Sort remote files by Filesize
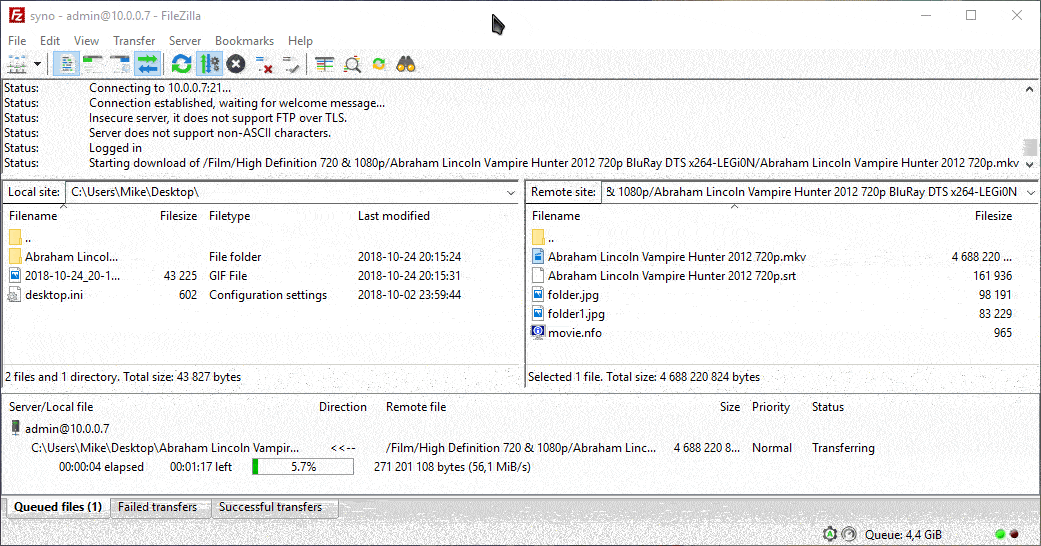 pos(993,216)
